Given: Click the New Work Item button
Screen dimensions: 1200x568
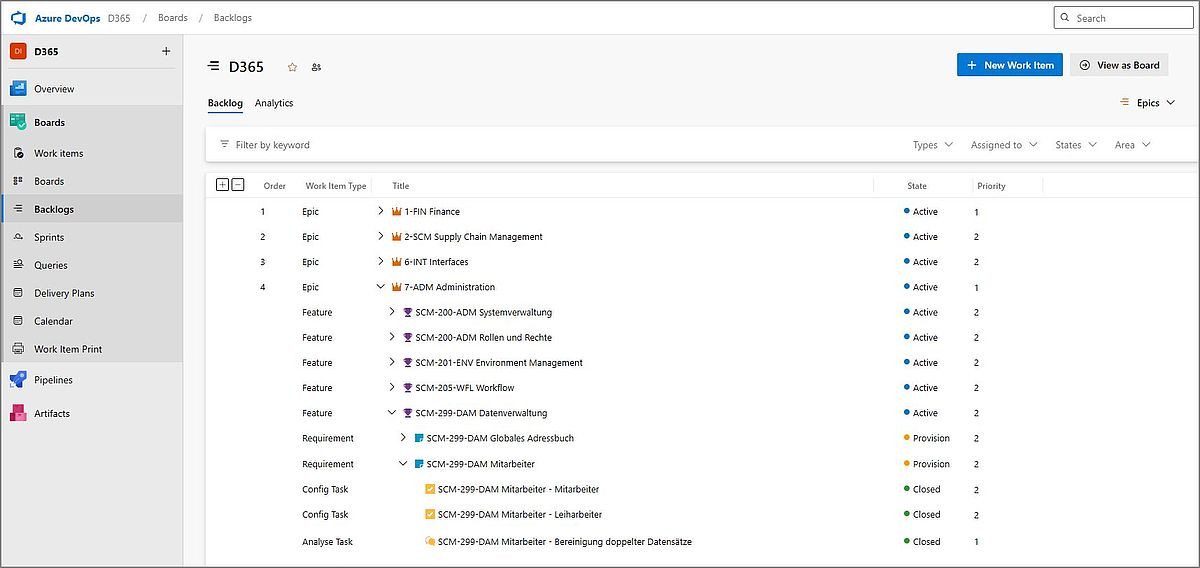Looking at the screenshot, I should 1009,65.
